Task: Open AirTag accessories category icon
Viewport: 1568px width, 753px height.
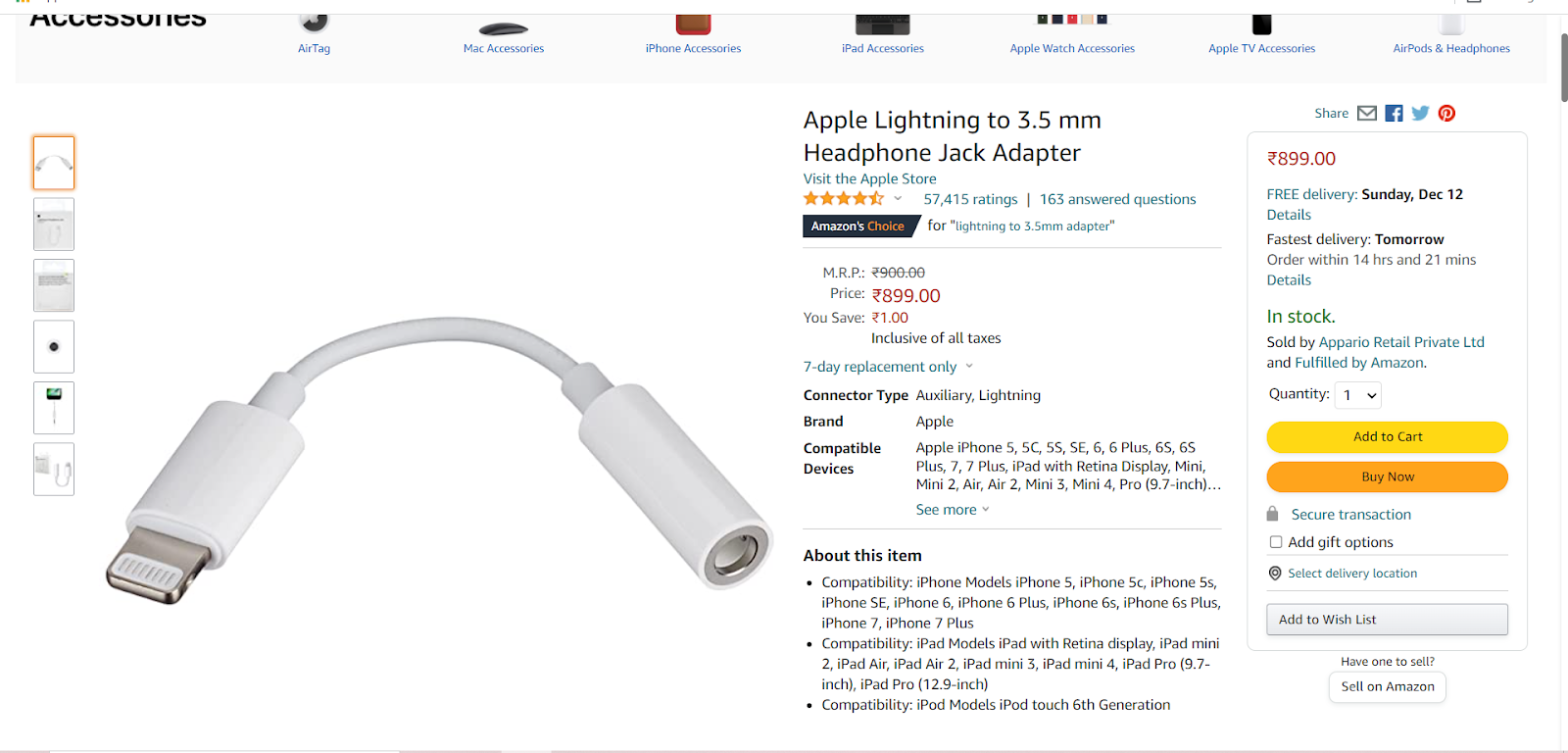Action: coord(314,23)
